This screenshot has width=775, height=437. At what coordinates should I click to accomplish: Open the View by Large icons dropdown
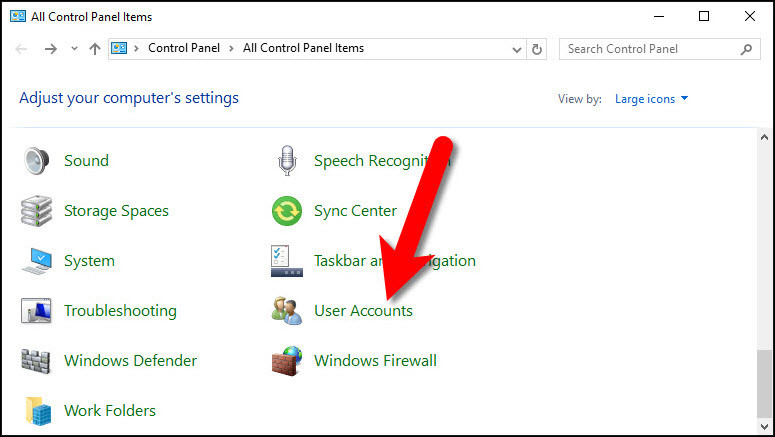(x=651, y=99)
